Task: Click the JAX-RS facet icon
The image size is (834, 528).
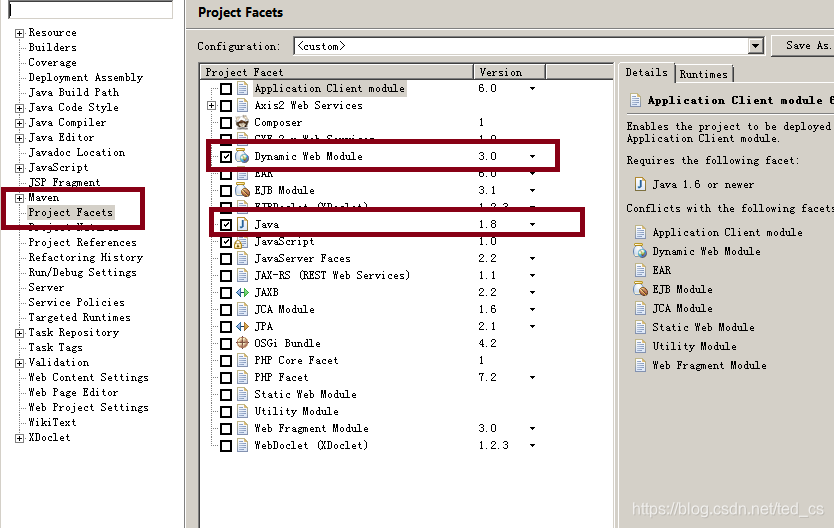Action: pos(243,275)
